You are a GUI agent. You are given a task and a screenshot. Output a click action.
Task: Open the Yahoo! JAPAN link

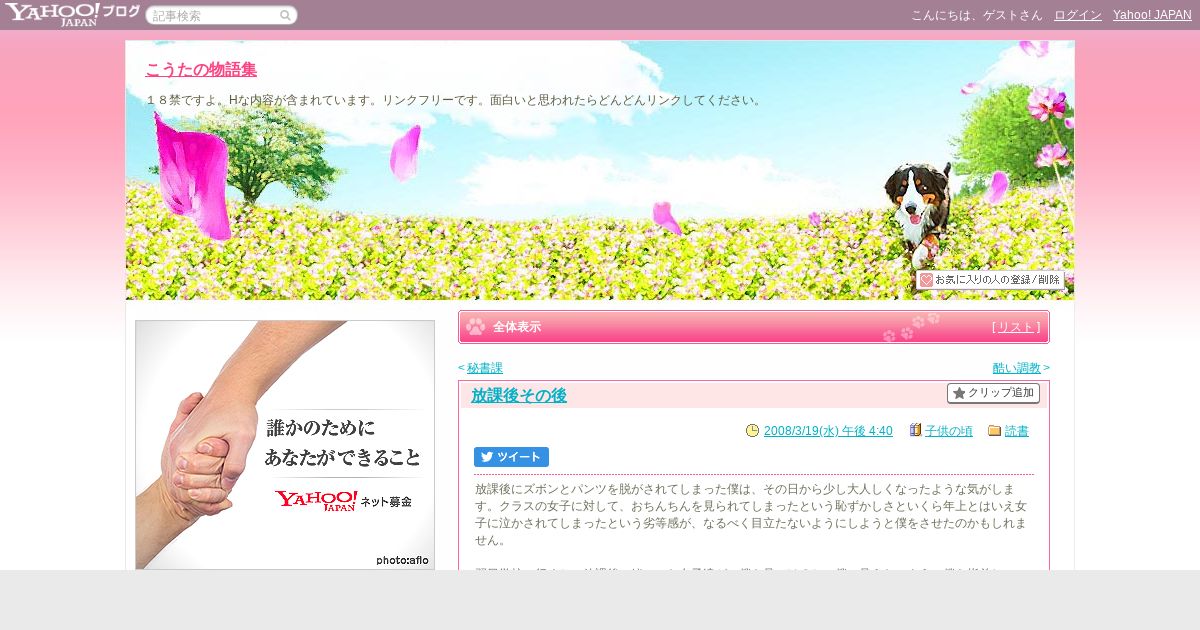1152,15
